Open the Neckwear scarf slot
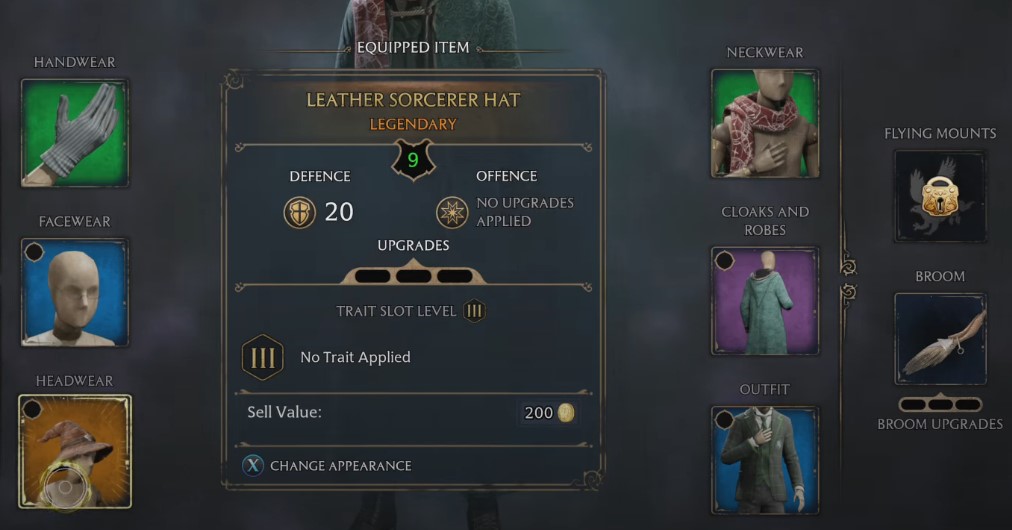The width and height of the screenshot is (1012, 530). (x=765, y=123)
